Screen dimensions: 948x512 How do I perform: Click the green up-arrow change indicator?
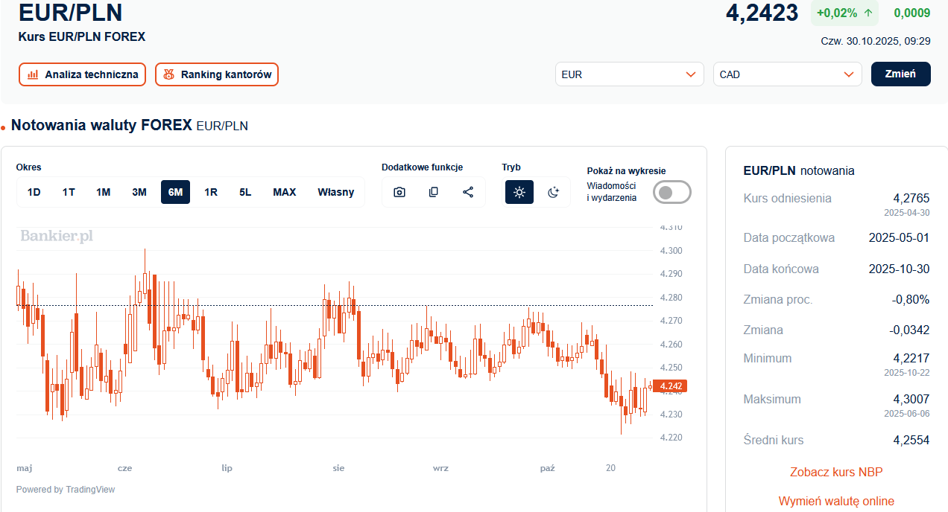(867, 13)
